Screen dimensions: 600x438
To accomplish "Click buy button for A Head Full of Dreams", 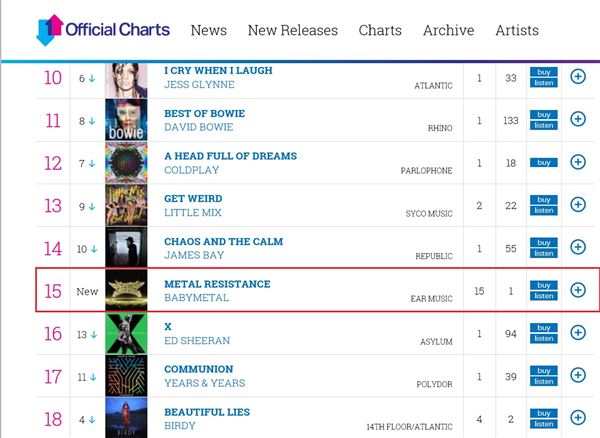I will 543,163.
